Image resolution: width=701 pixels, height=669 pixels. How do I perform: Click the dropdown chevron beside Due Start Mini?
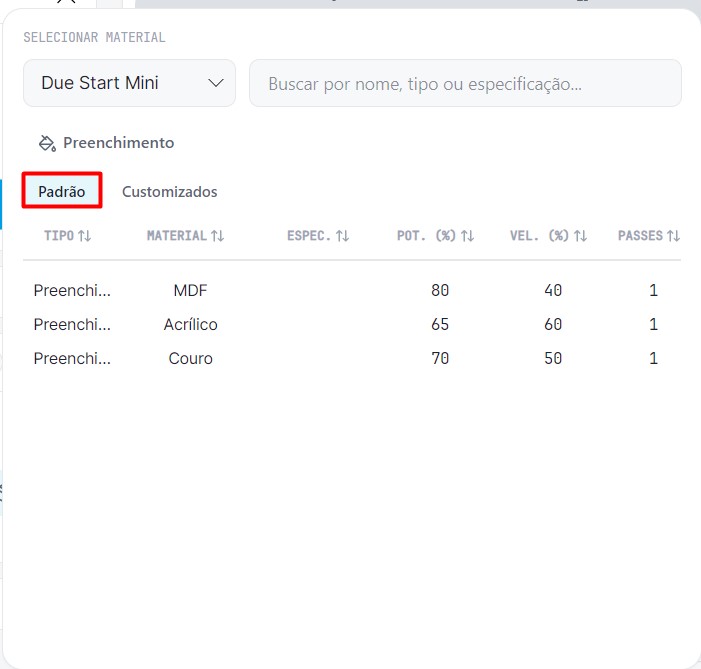[x=216, y=83]
